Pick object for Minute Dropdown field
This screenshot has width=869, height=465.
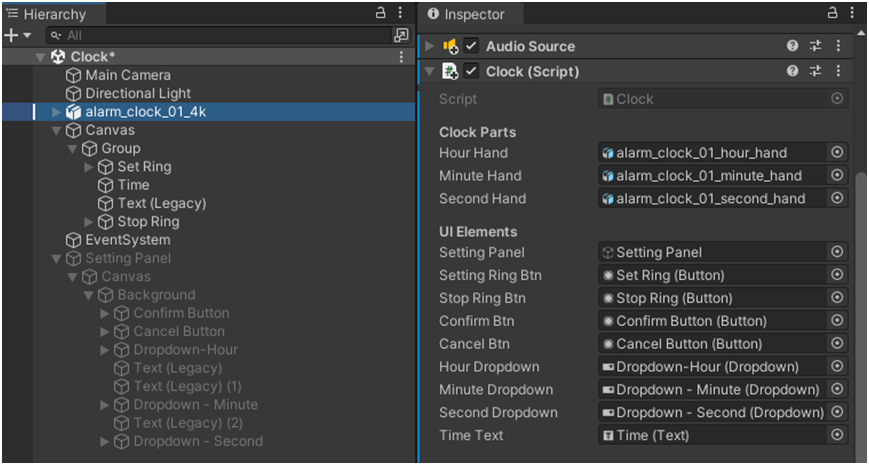point(837,389)
